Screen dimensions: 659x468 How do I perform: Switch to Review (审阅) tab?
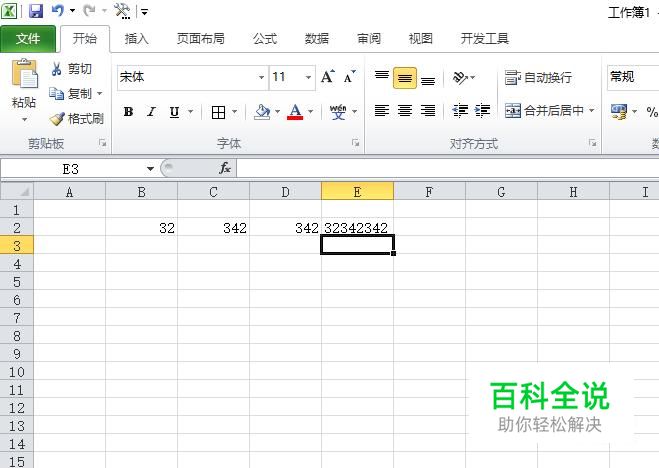pyautogui.click(x=369, y=39)
